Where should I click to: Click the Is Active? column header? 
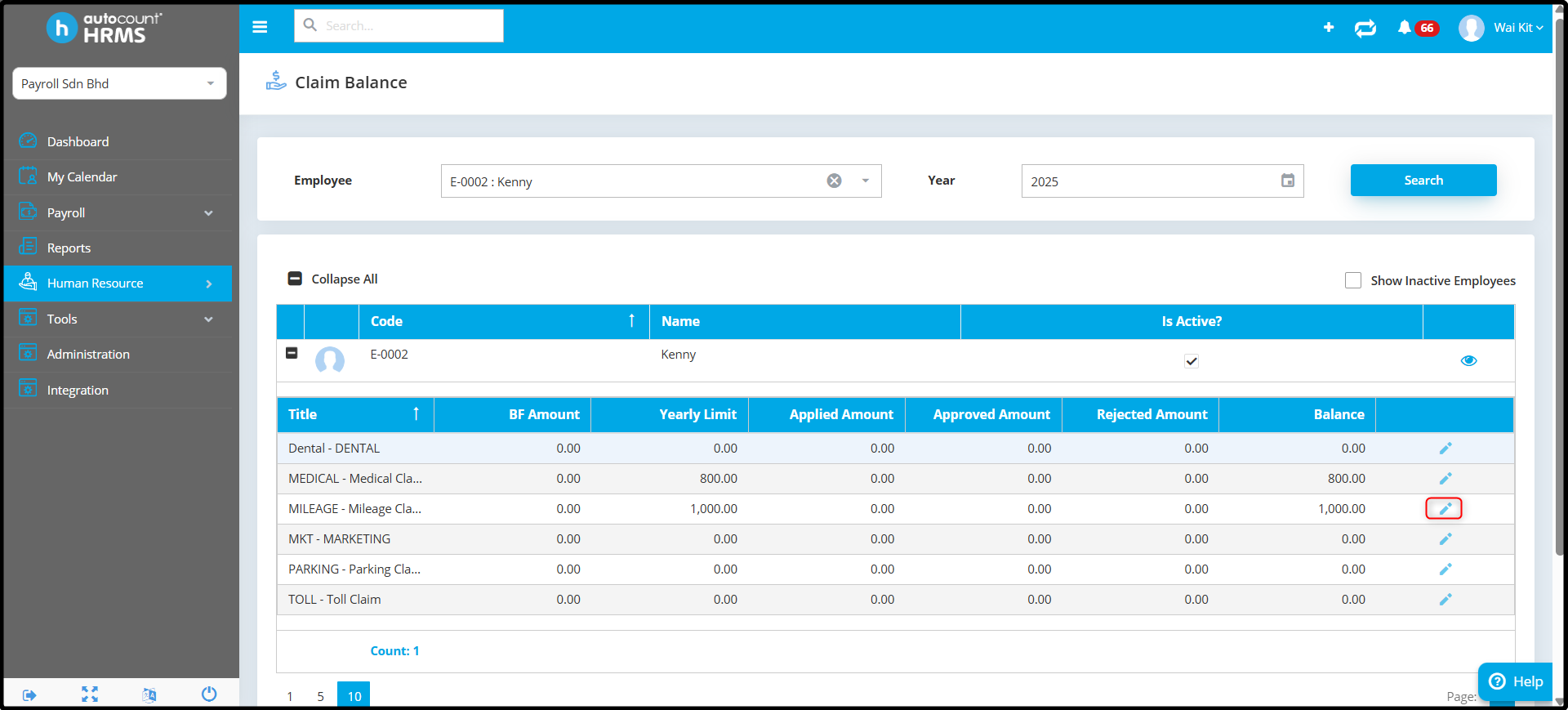(x=1192, y=321)
